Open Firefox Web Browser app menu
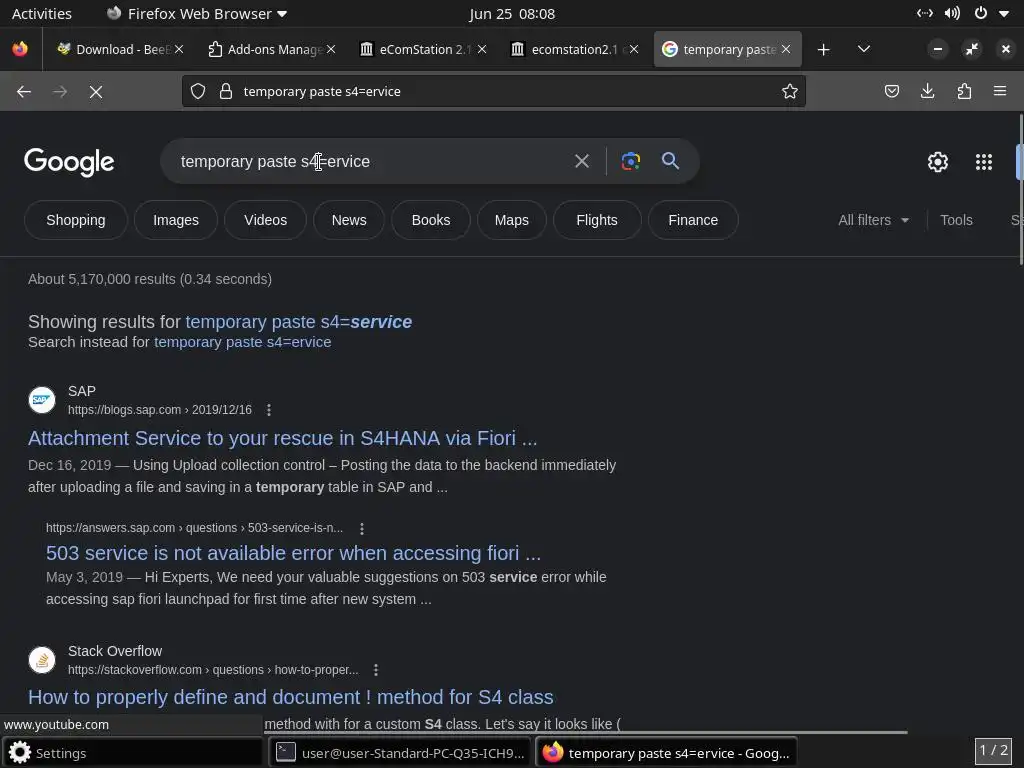This screenshot has width=1024, height=768. [x=197, y=14]
